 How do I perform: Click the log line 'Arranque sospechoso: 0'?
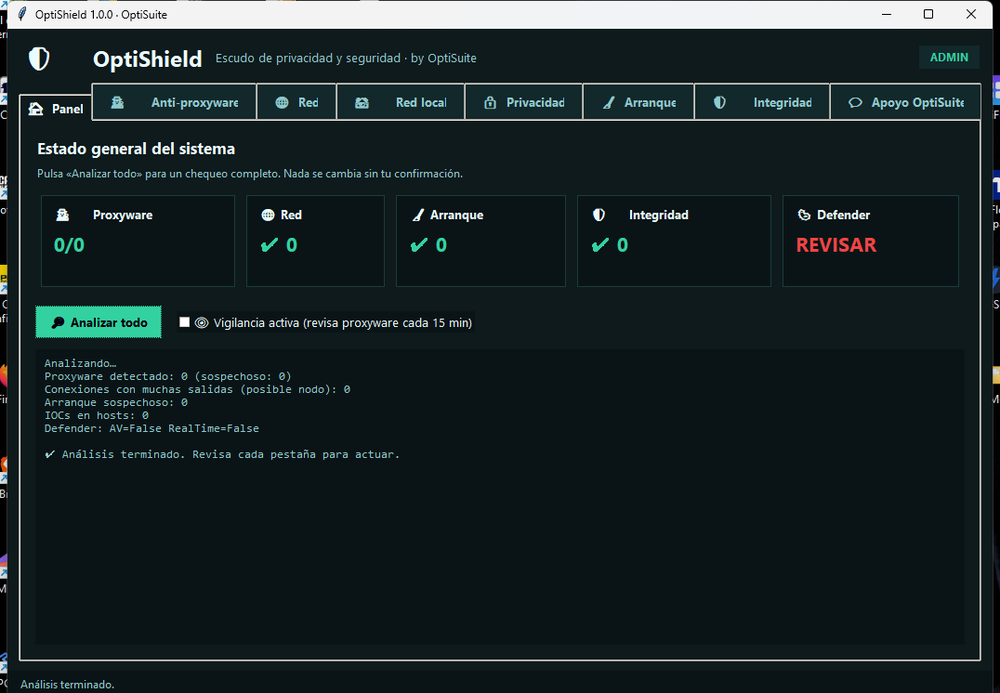click(x=115, y=402)
